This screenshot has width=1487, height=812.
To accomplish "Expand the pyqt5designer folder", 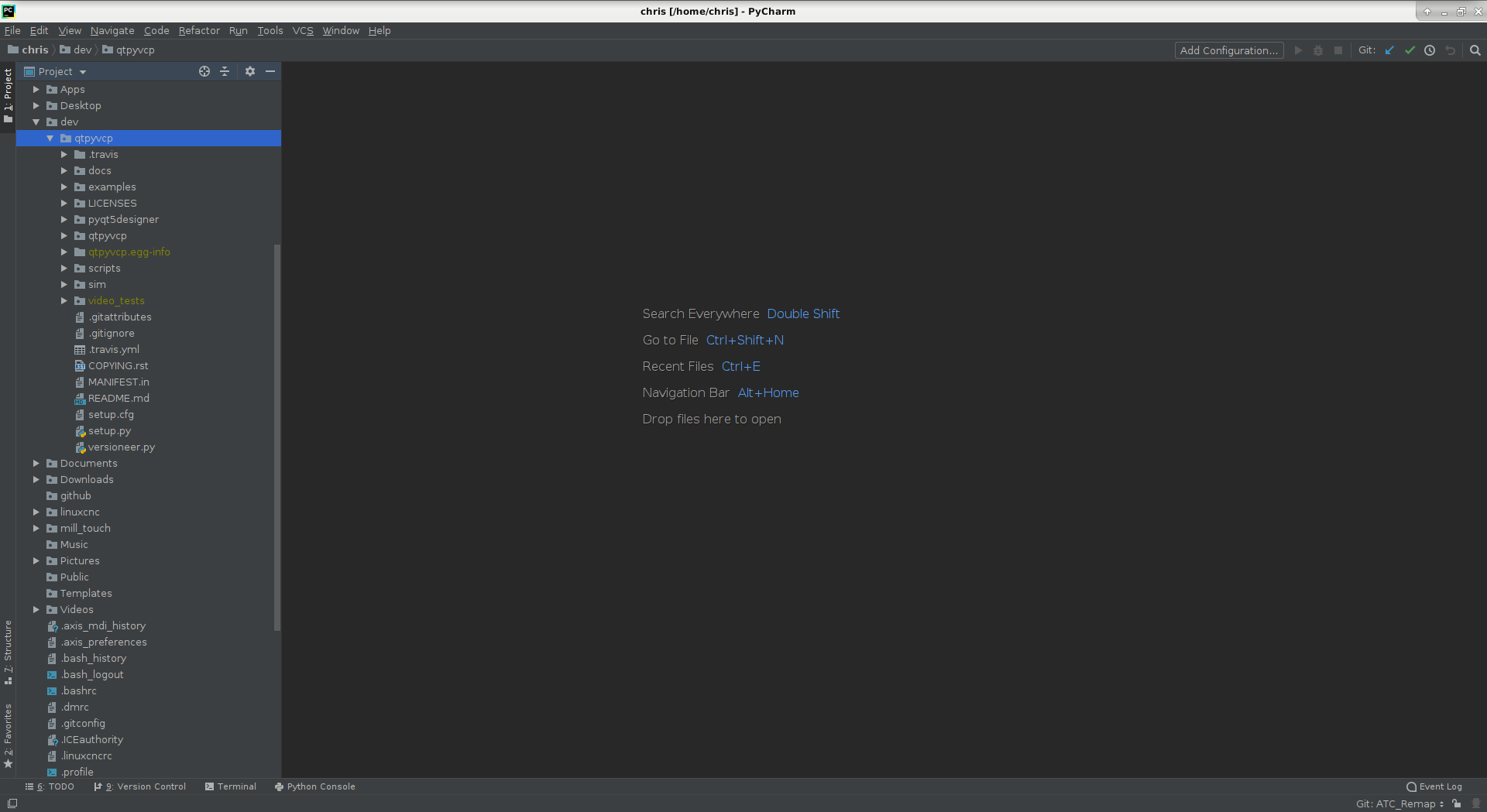I will [64, 220].
